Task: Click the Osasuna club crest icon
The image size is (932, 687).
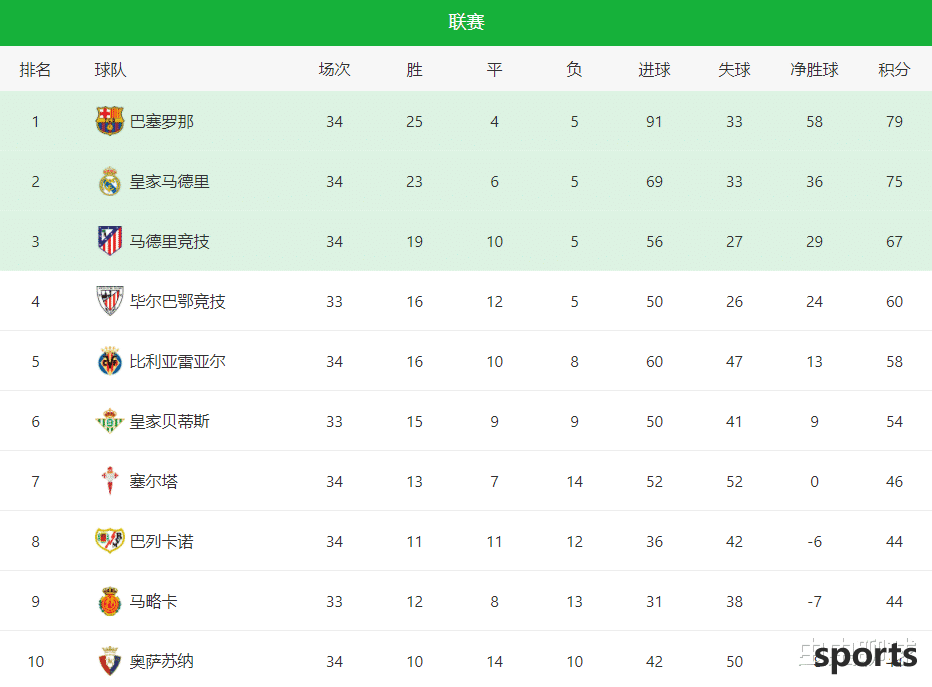Action: [109, 661]
